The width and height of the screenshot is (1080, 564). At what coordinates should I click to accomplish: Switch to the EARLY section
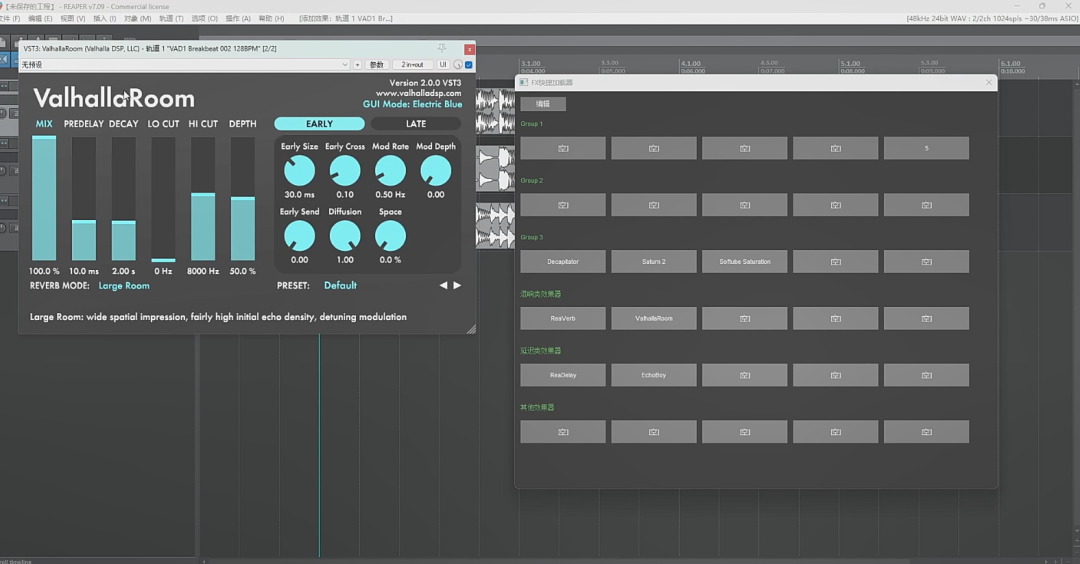[320, 124]
